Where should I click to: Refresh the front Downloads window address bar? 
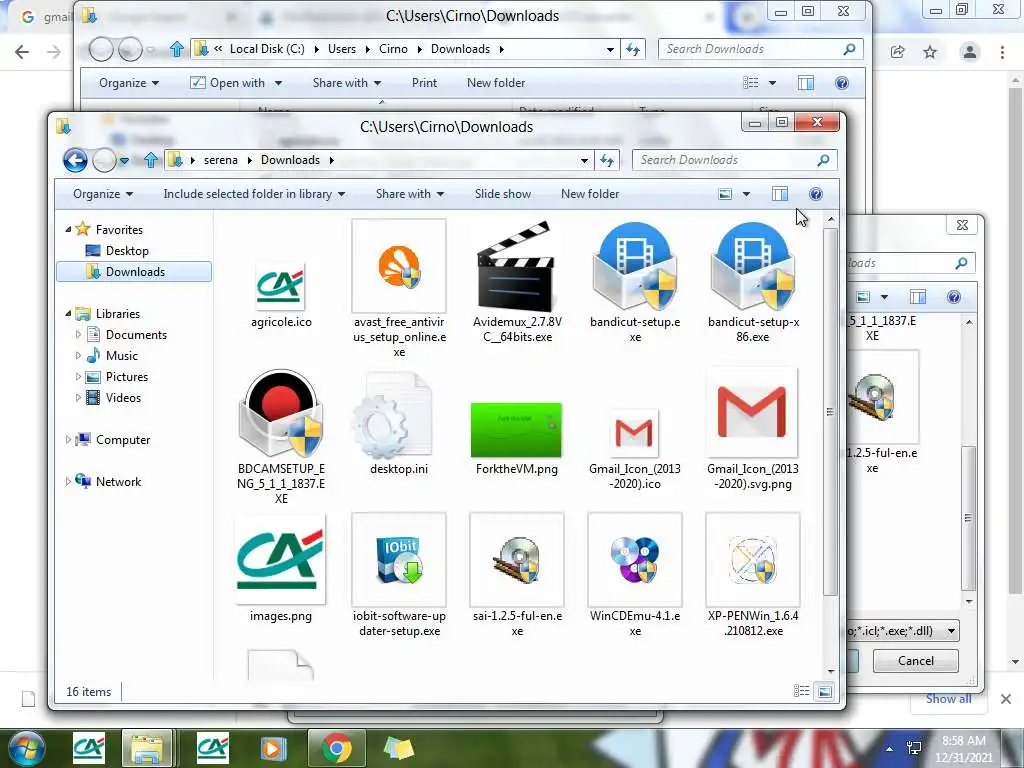(x=607, y=160)
